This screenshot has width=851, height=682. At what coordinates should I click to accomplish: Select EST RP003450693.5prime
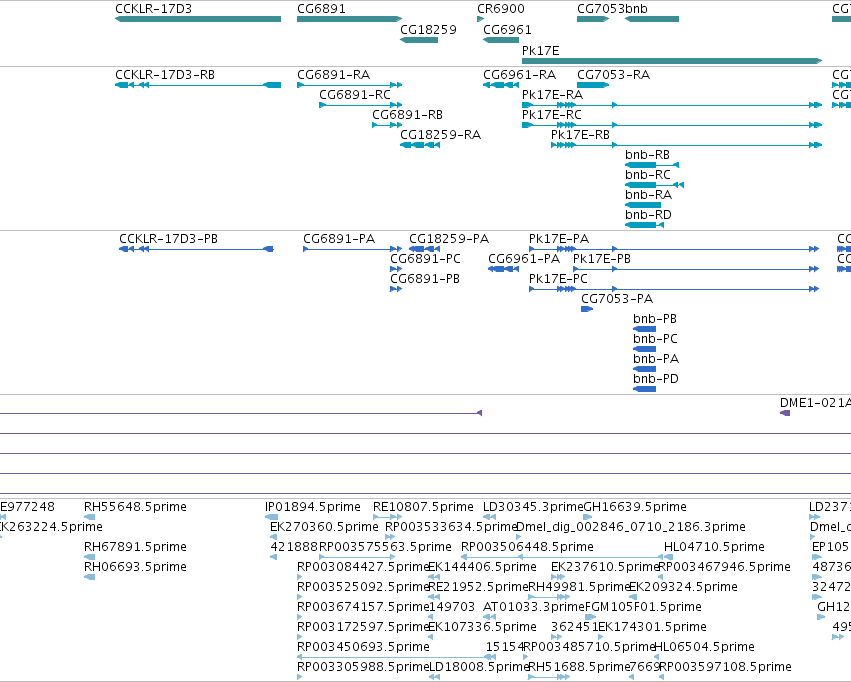363,648
